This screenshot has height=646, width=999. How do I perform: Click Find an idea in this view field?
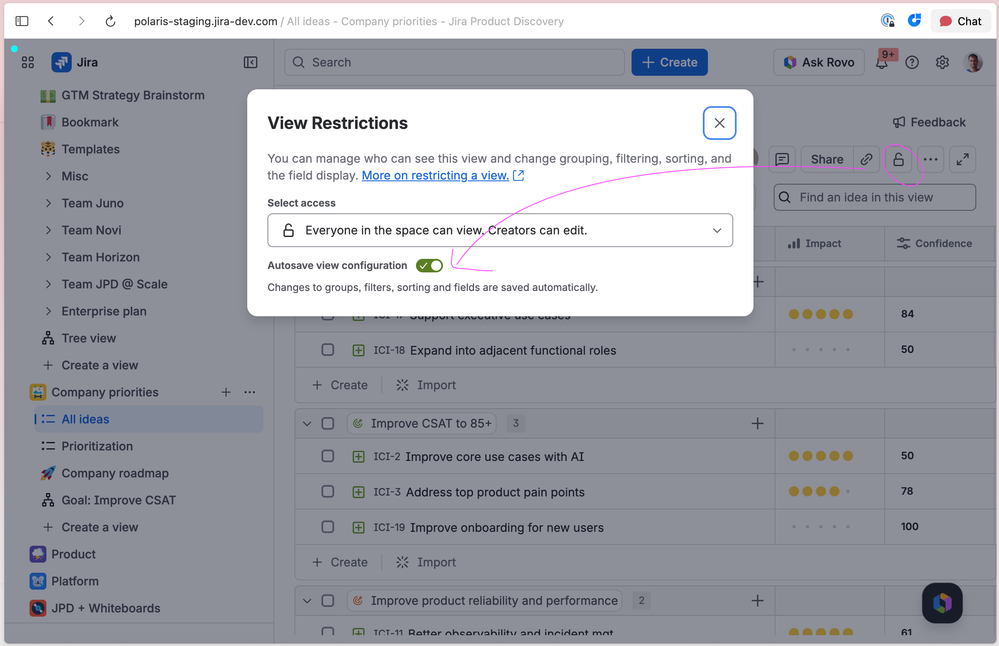pyautogui.click(x=875, y=197)
